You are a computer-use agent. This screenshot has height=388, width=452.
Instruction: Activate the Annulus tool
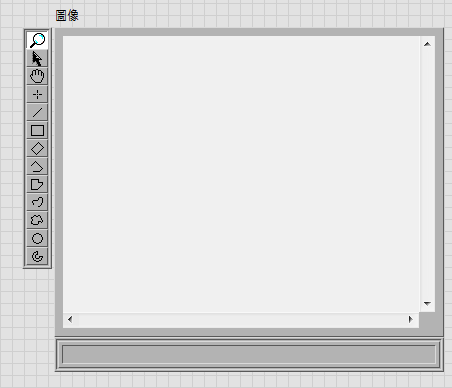click(x=37, y=256)
